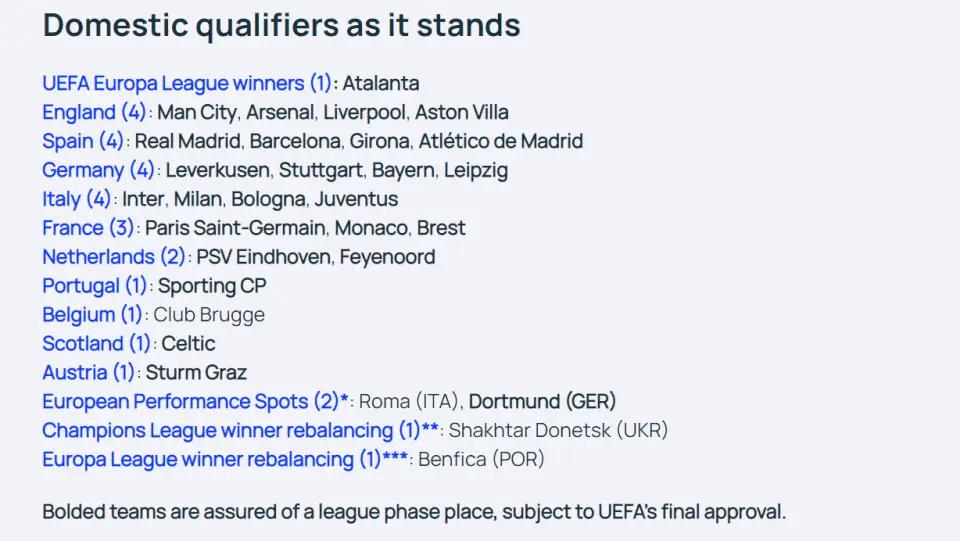Open the UEFA Europa League winners link
This screenshot has width=960, height=541.
coord(187,83)
